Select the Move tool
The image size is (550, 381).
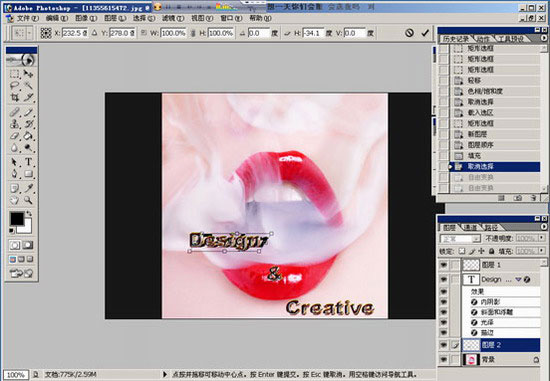click(x=28, y=74)
